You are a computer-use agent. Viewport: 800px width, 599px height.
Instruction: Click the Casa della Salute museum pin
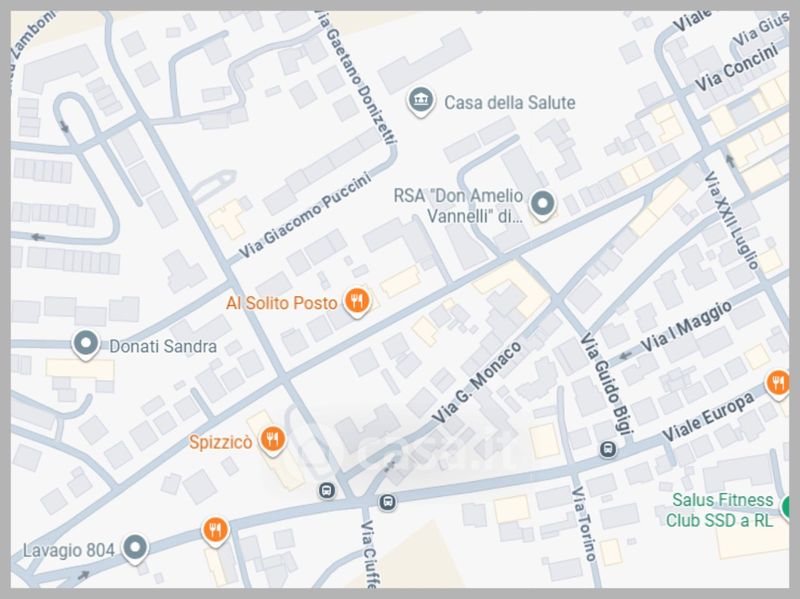pos(420,101)
